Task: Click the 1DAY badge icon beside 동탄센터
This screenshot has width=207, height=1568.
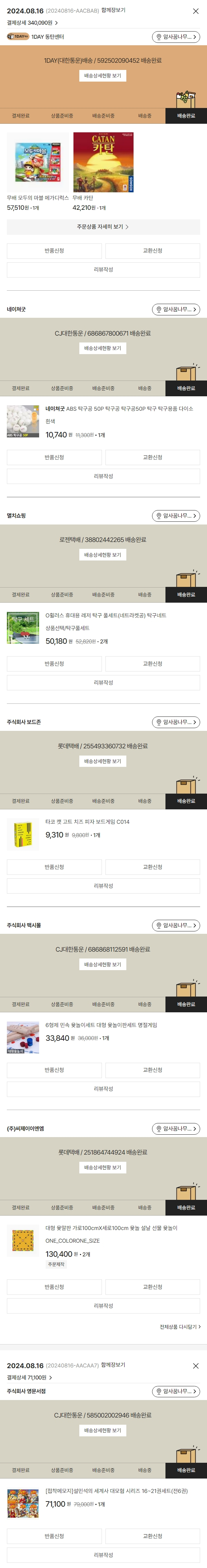Action: [18, 37]
